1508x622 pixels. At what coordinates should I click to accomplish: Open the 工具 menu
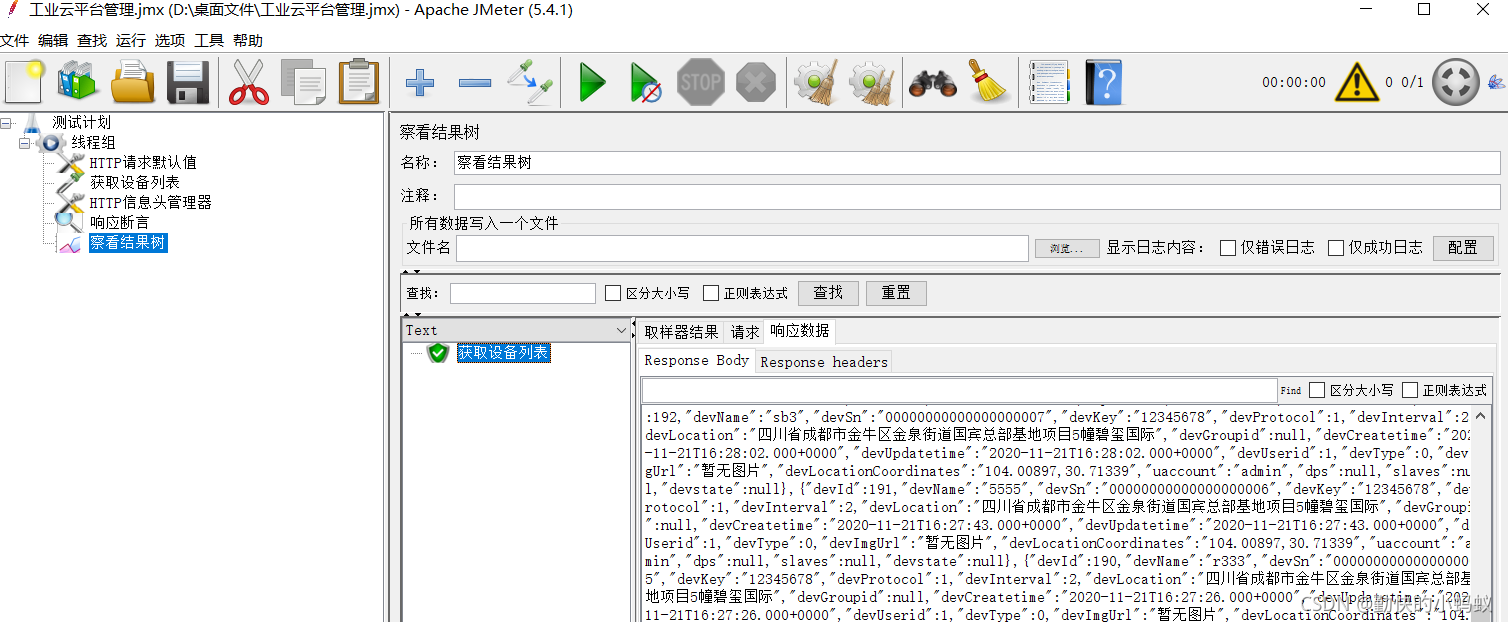pyautogui.click(x=209, y=40)
